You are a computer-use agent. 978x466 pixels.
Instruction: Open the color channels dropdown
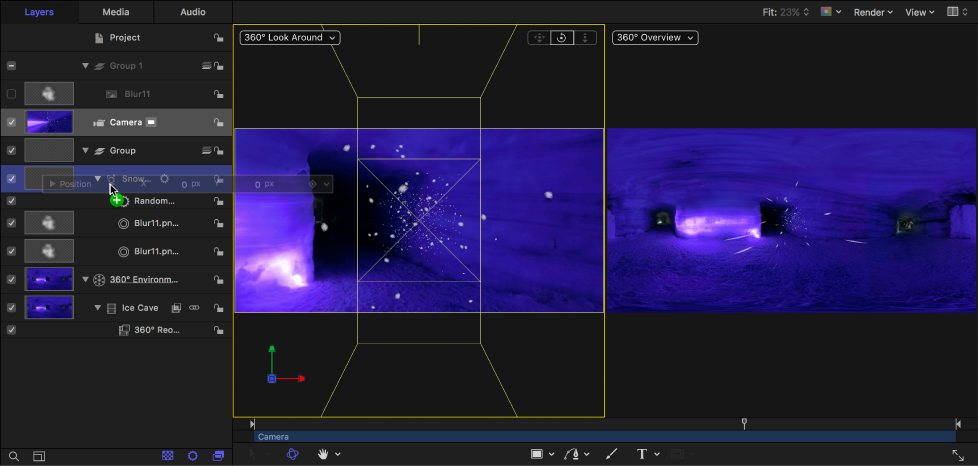[x=831, y=12]
